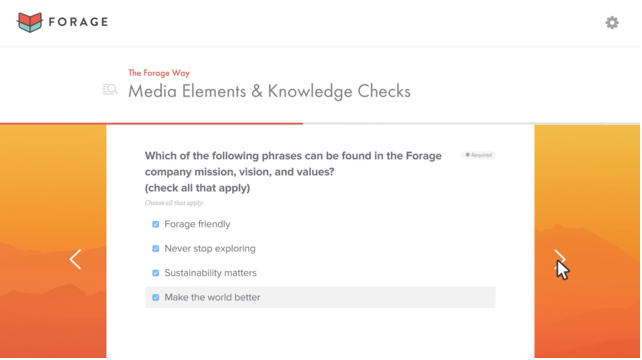The width and height of the screenshot is (642, 360).
Task: Deselect the Make the world better checkbox
Action: pyautogui.click(x=156, y=297)
